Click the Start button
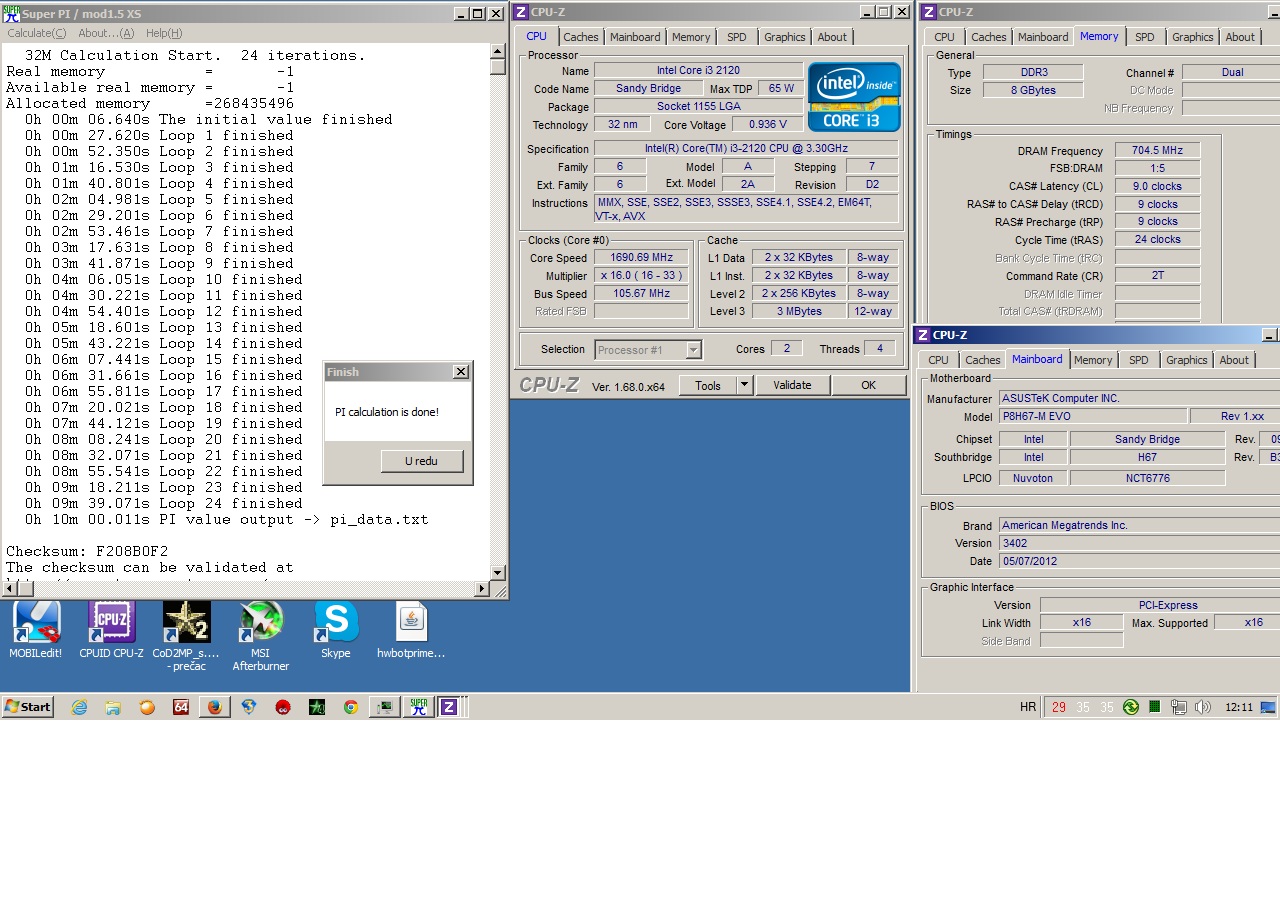The image size is (1280, 922). point(28,707)
